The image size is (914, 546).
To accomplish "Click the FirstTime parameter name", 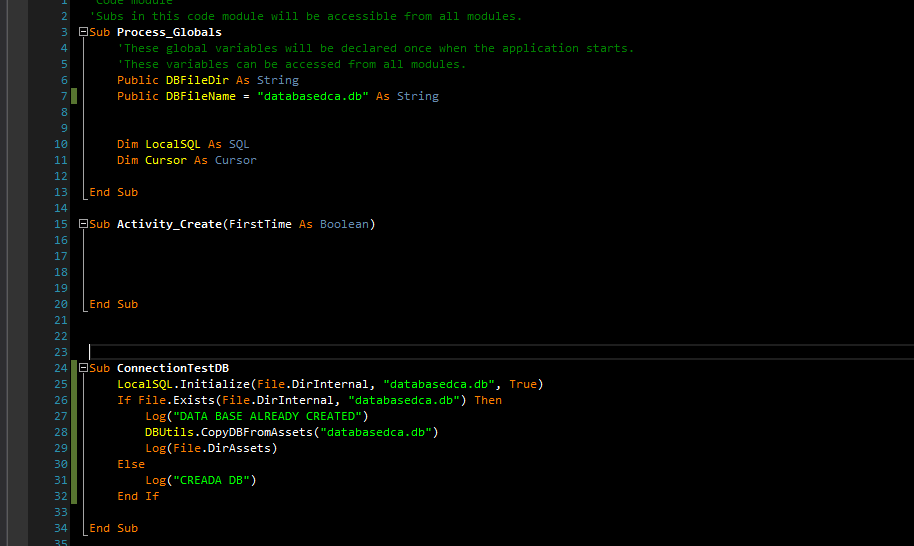I will coord(260,224).
